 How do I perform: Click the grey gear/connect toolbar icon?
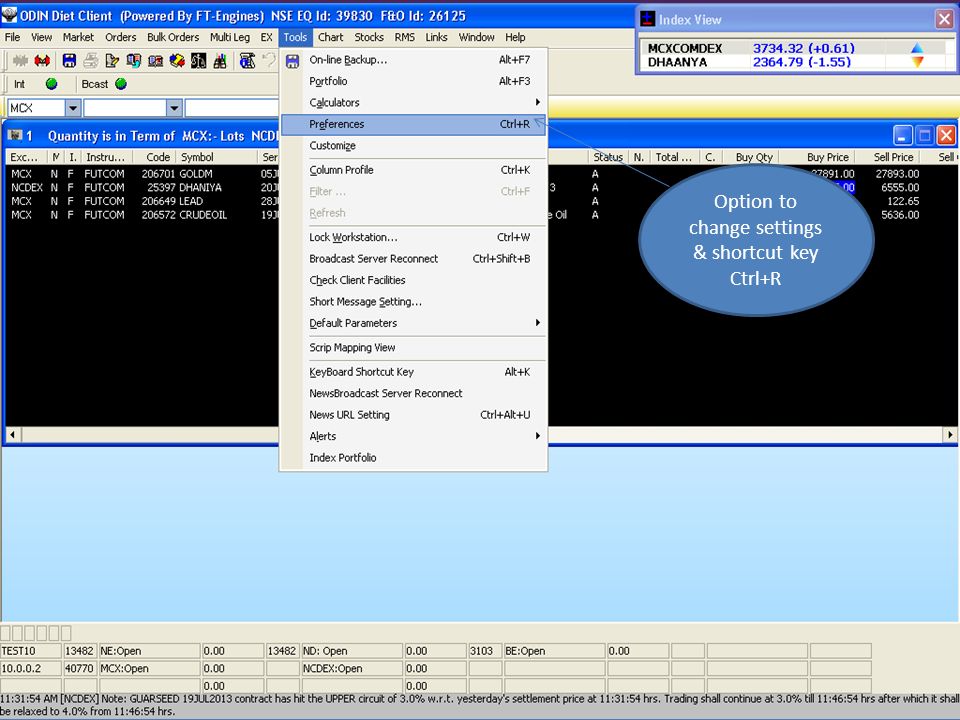(x=21, y=61)
